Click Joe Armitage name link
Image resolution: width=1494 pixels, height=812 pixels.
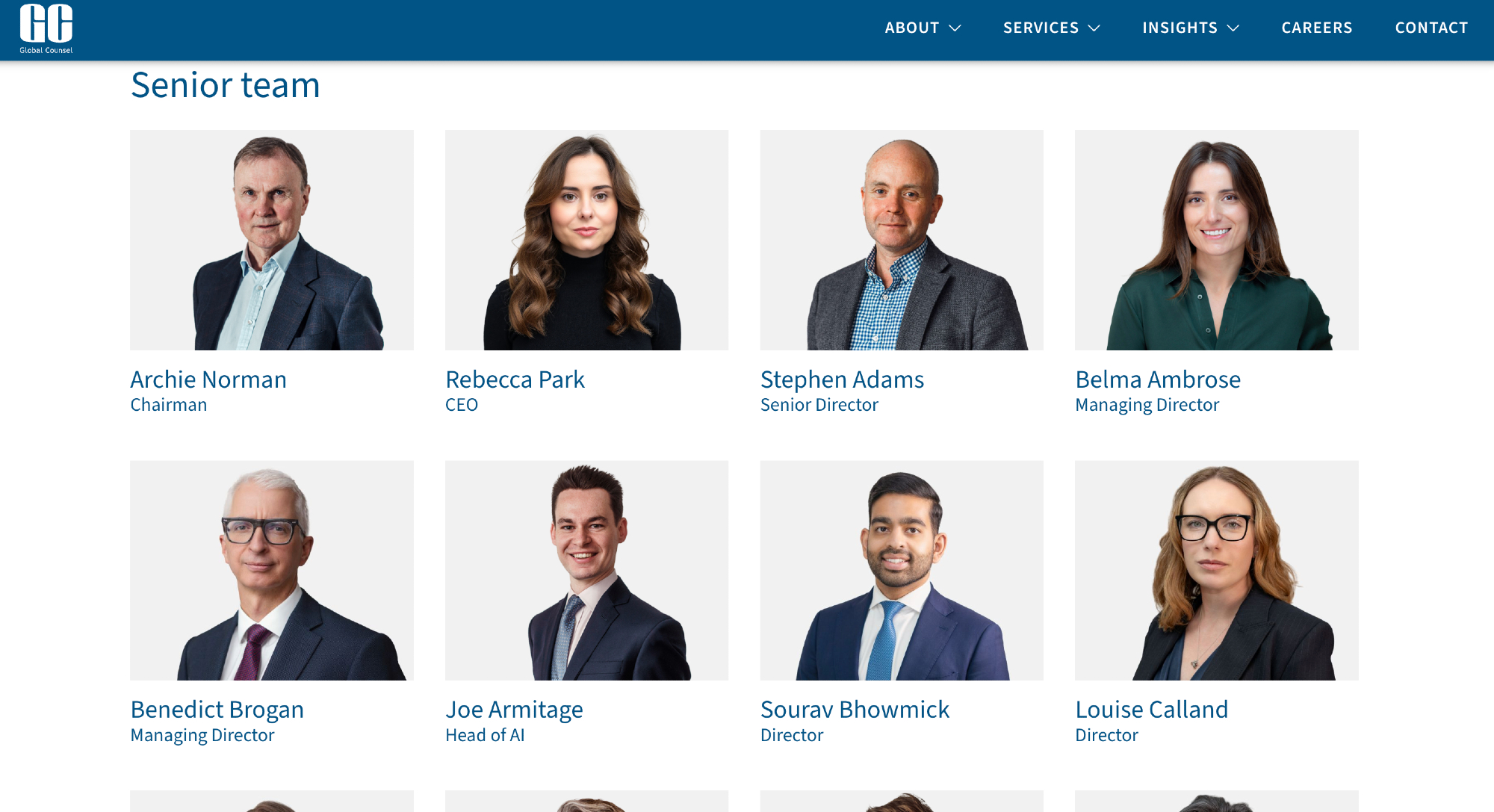[x=514, y=710]
